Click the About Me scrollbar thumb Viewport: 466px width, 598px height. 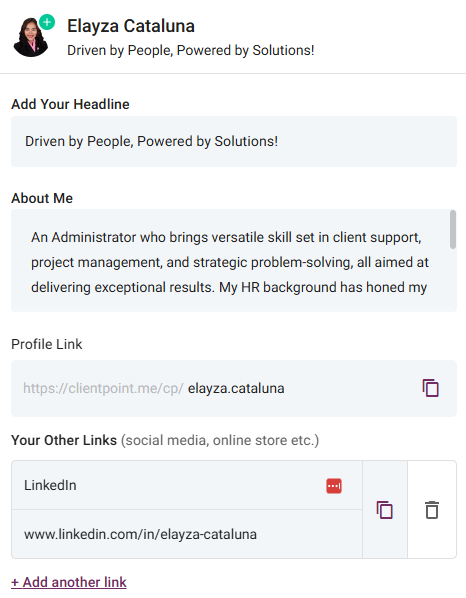click(453, 229)
